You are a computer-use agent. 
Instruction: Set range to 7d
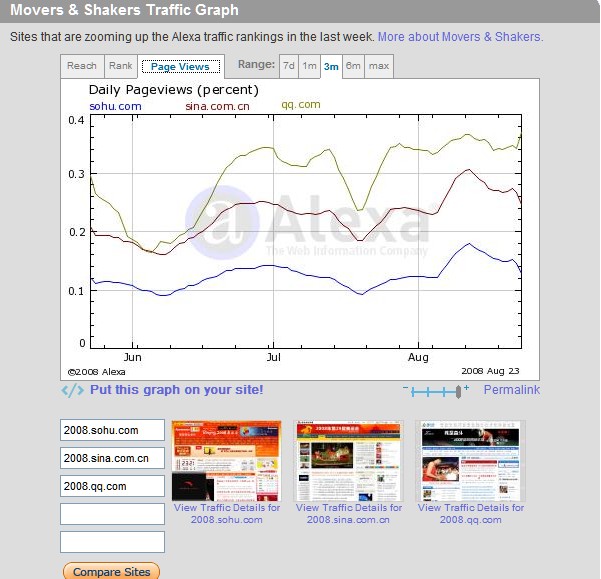tap(289, 66)
